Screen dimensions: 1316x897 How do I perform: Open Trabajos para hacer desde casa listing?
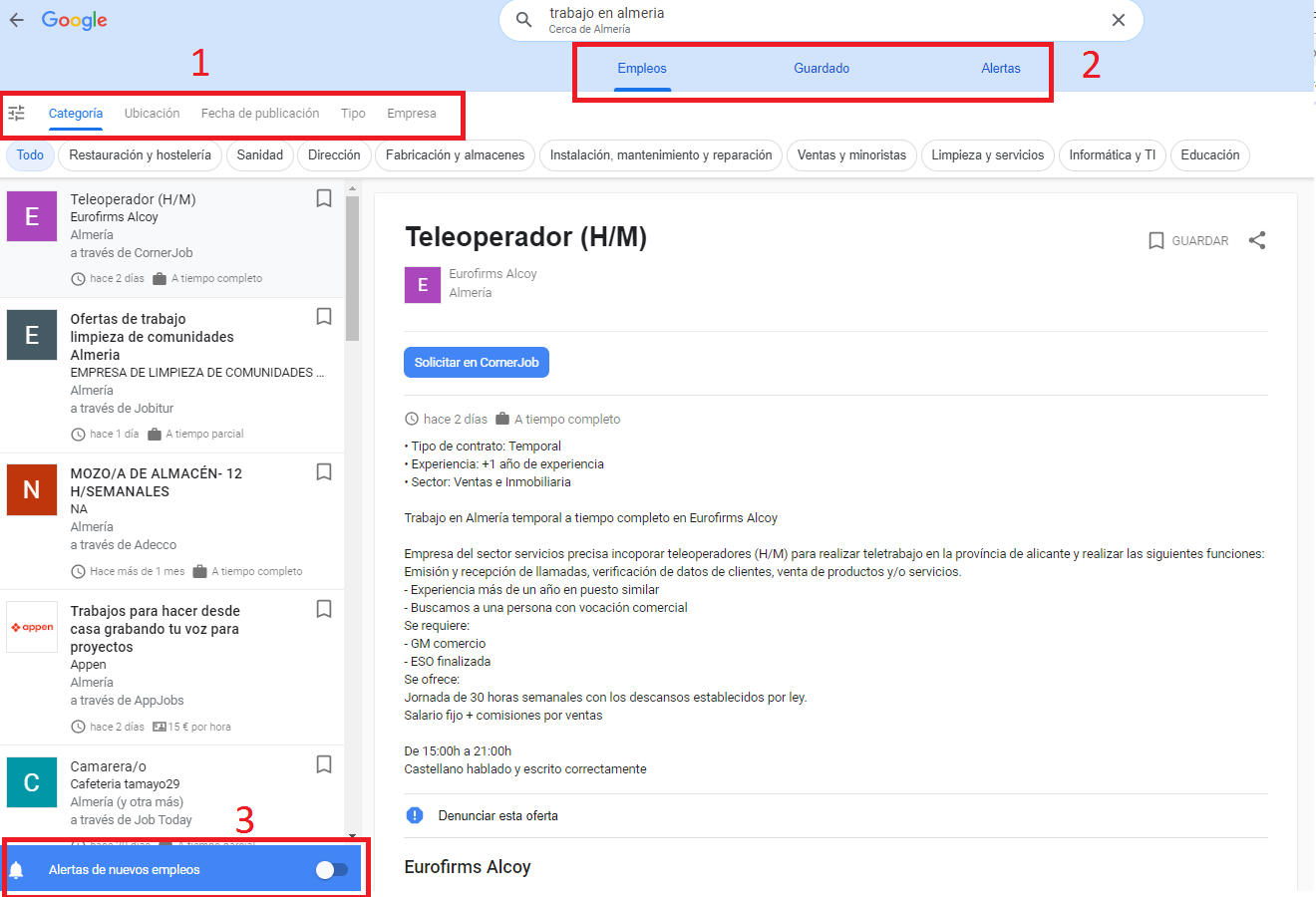[155, 629]
